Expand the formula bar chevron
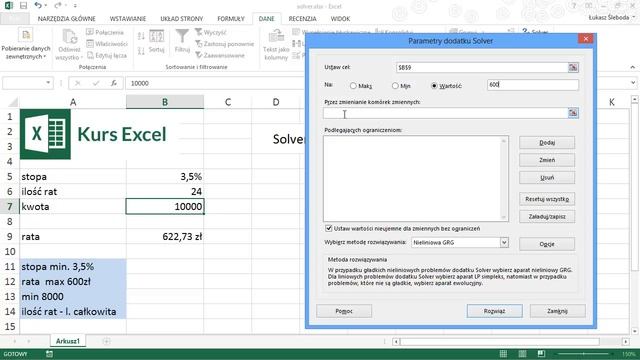The width and height of the screenshot is (640, 360). click(x=633, y=83)
